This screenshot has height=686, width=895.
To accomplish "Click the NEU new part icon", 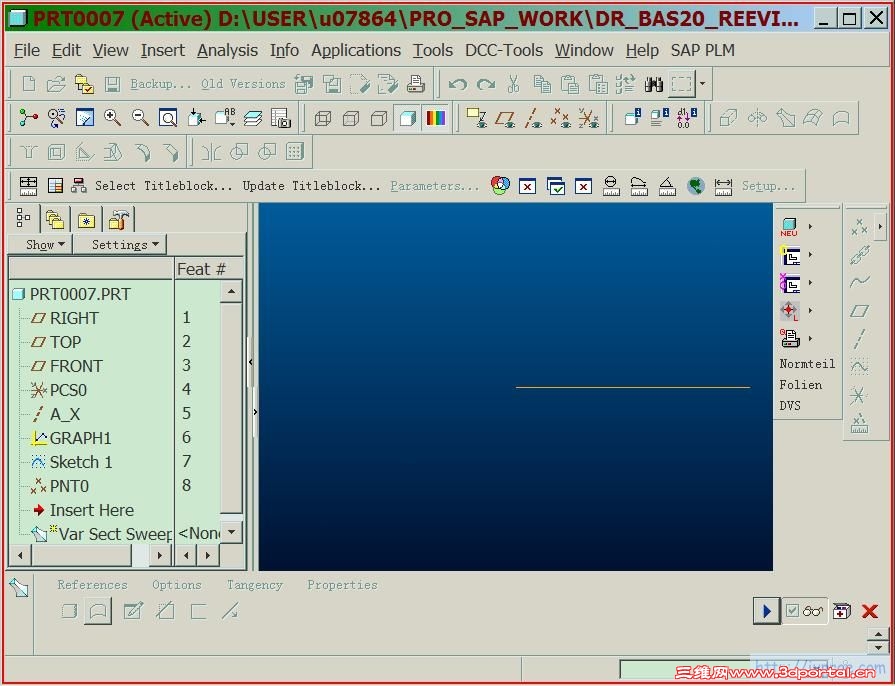I will pyautogui.click(x=789, y=227).
